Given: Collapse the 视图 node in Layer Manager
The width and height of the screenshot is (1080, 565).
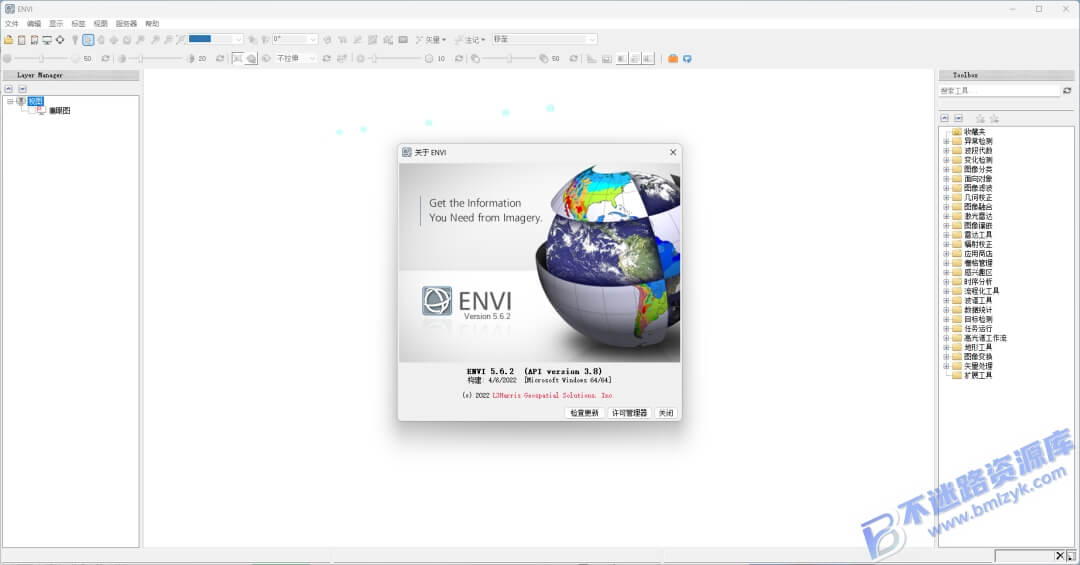Looking at the screenshot, I should [x=10, y=101].
